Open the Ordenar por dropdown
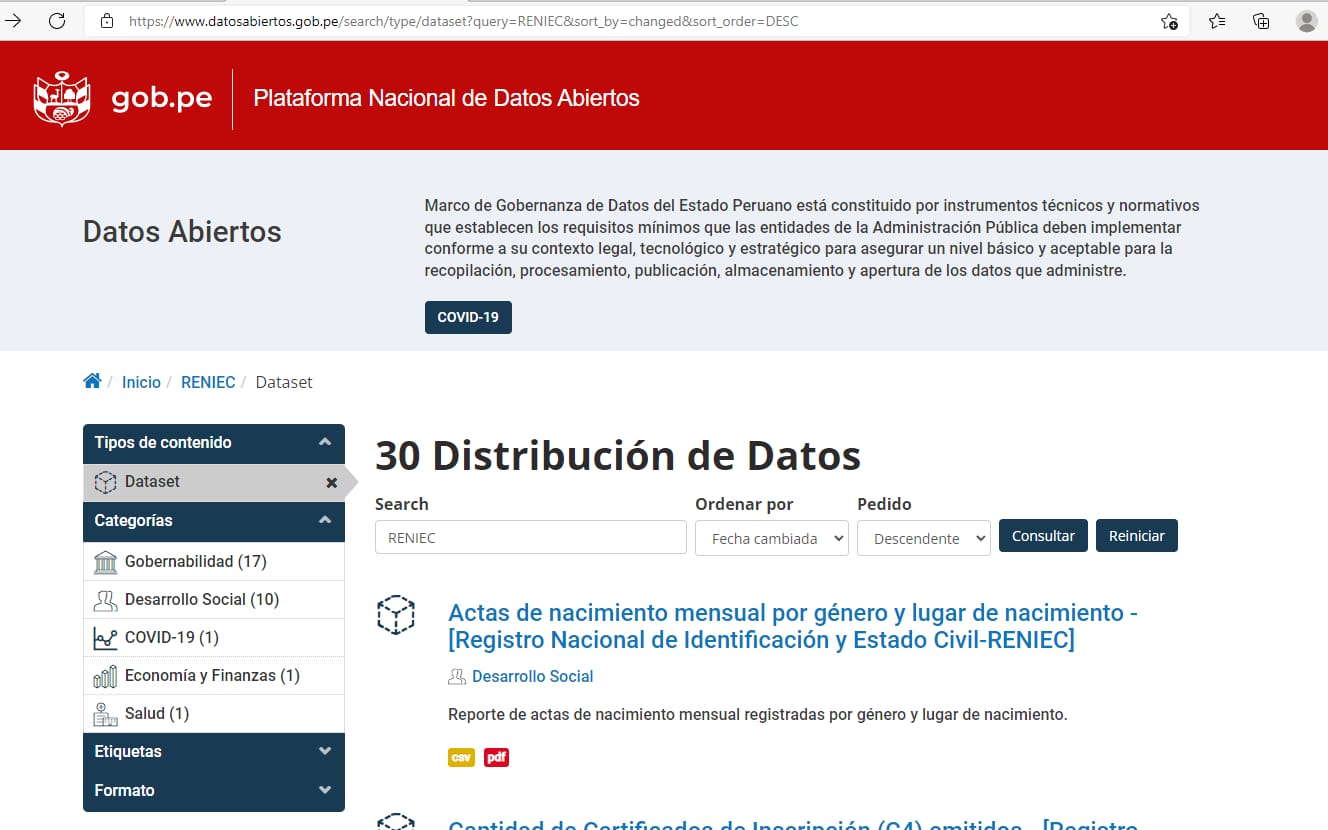1328x830 pixels. point(772,538)
